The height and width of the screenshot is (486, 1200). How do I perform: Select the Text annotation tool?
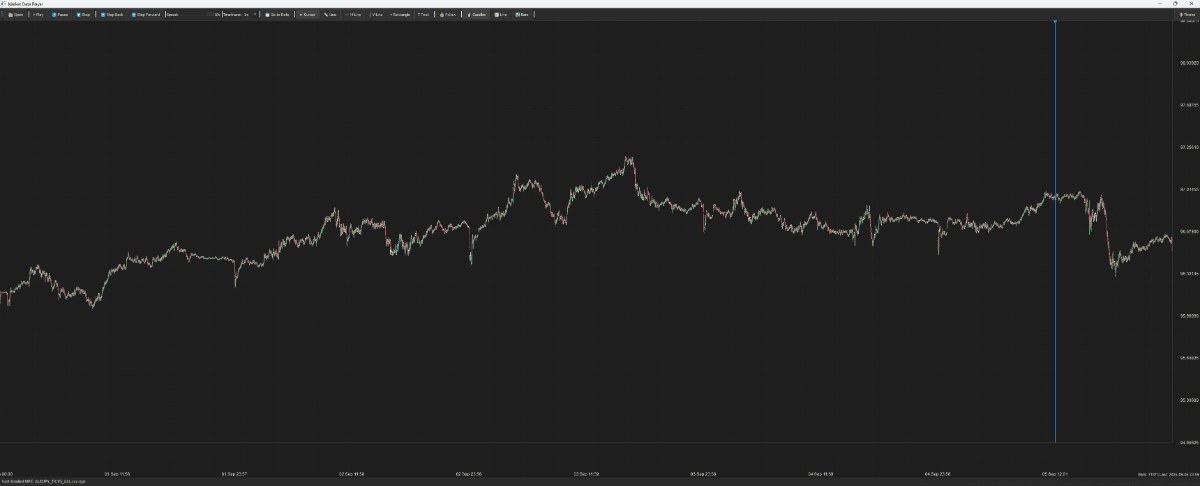424,15
